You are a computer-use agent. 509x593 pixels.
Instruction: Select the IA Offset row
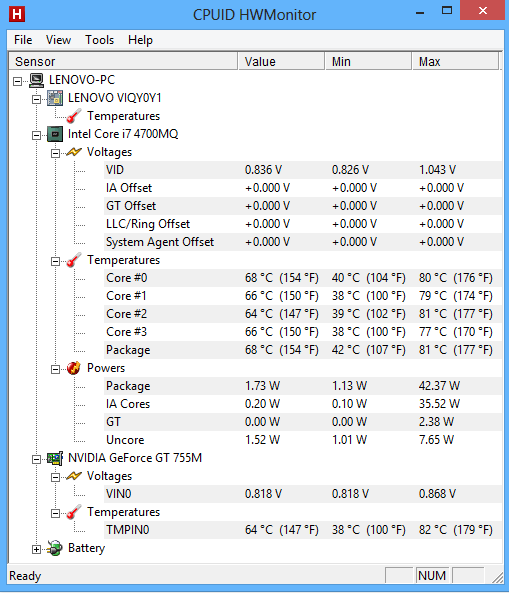coord(303,188)
